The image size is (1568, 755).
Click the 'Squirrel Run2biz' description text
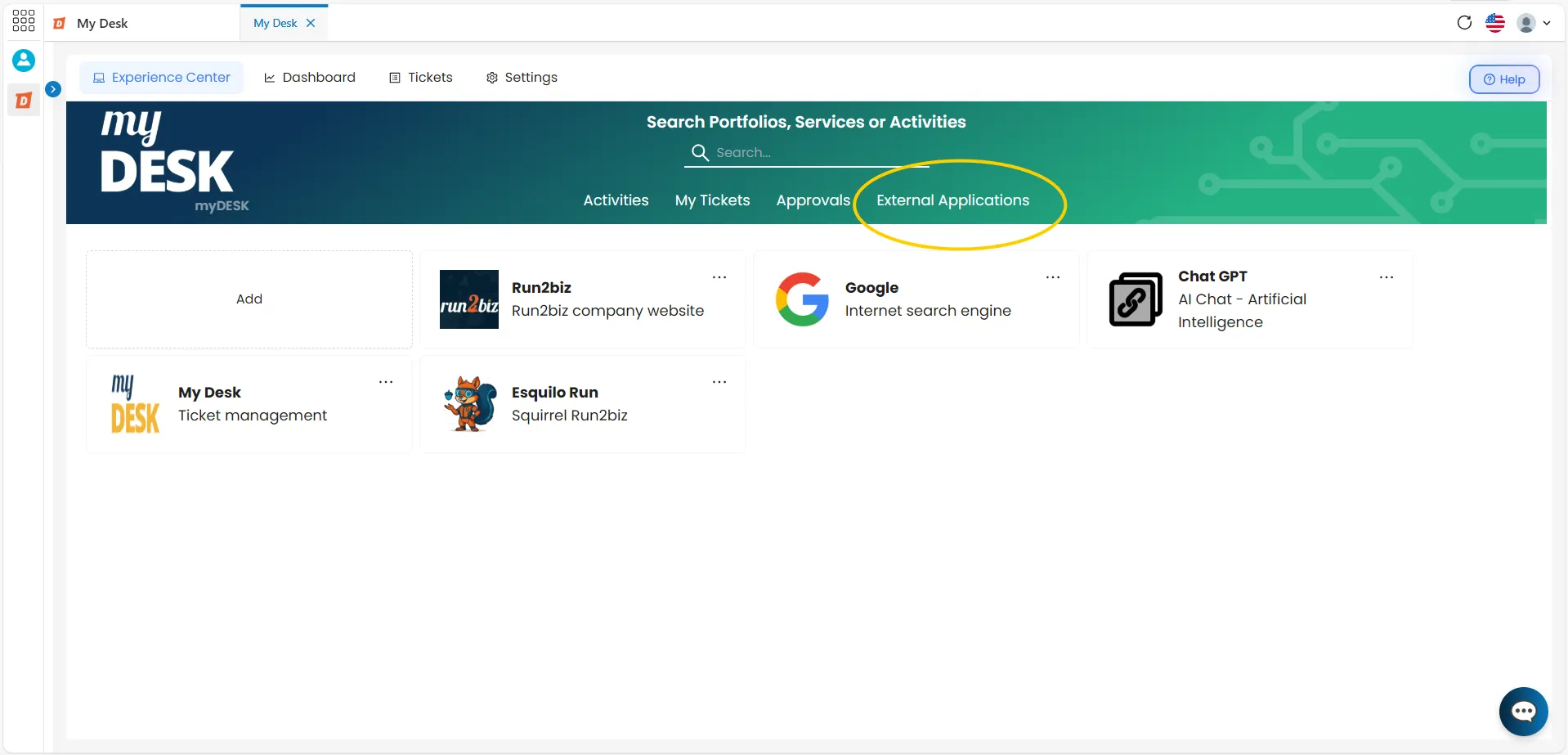click(x=570, y=416)
